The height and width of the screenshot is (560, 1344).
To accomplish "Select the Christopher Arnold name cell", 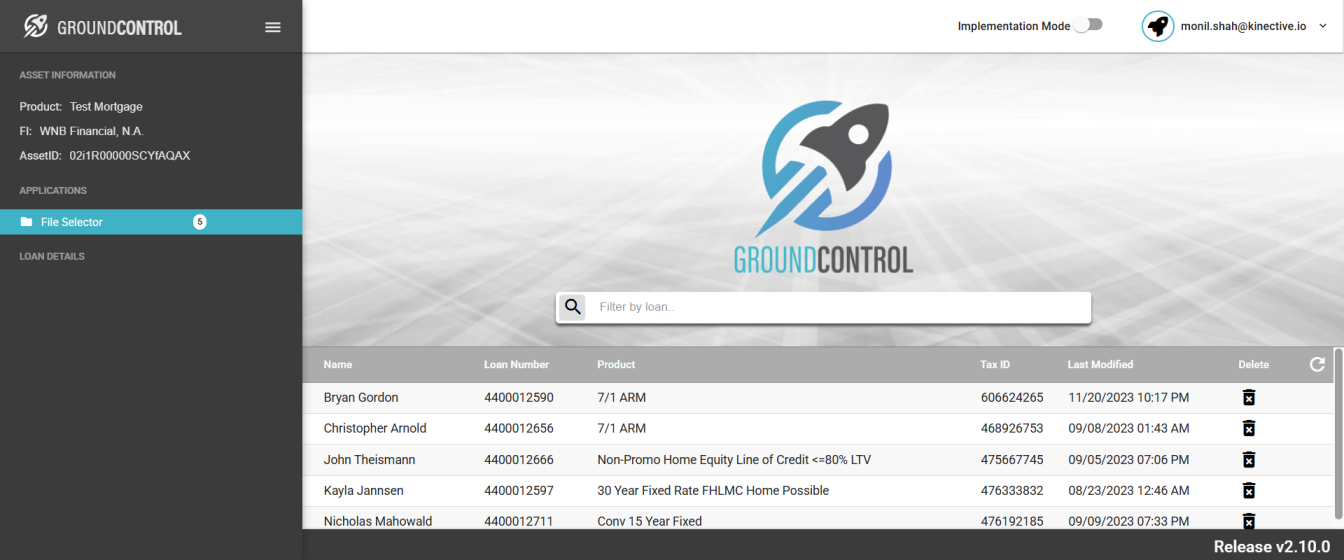I will 375,428.
